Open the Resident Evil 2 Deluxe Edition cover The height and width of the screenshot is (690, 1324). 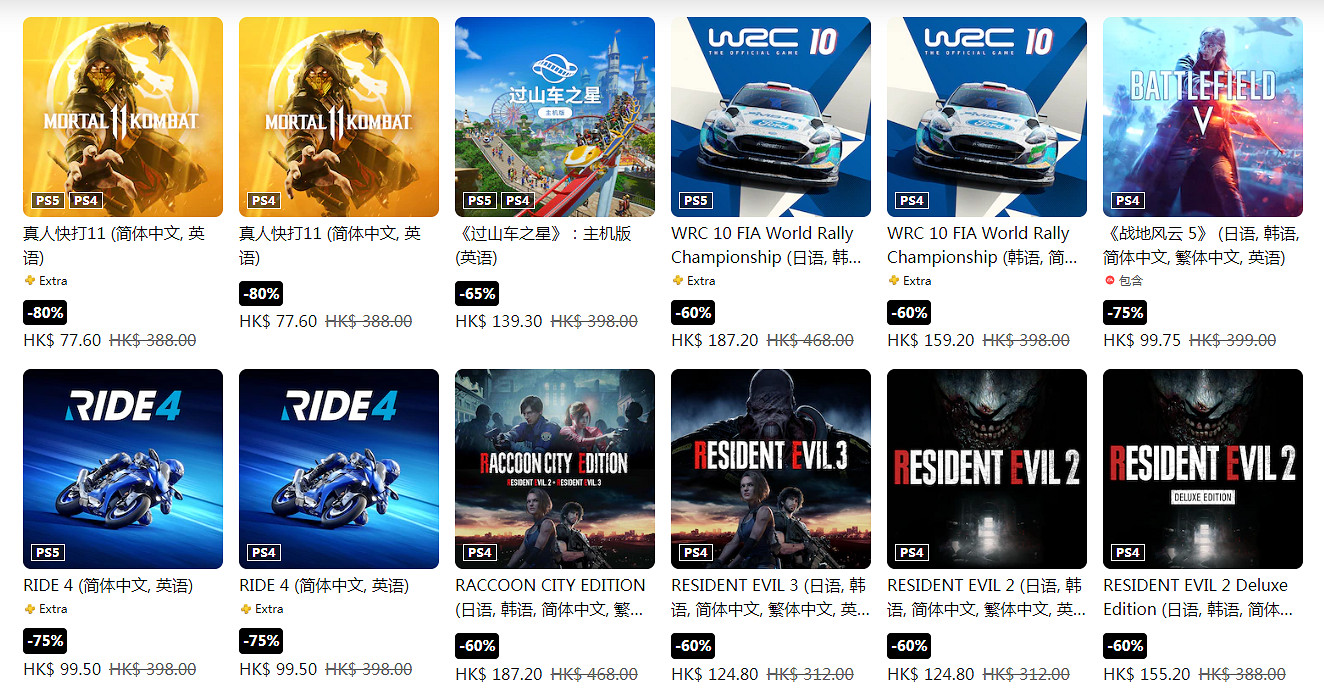pyautogui.click(x=1203, y=469)
